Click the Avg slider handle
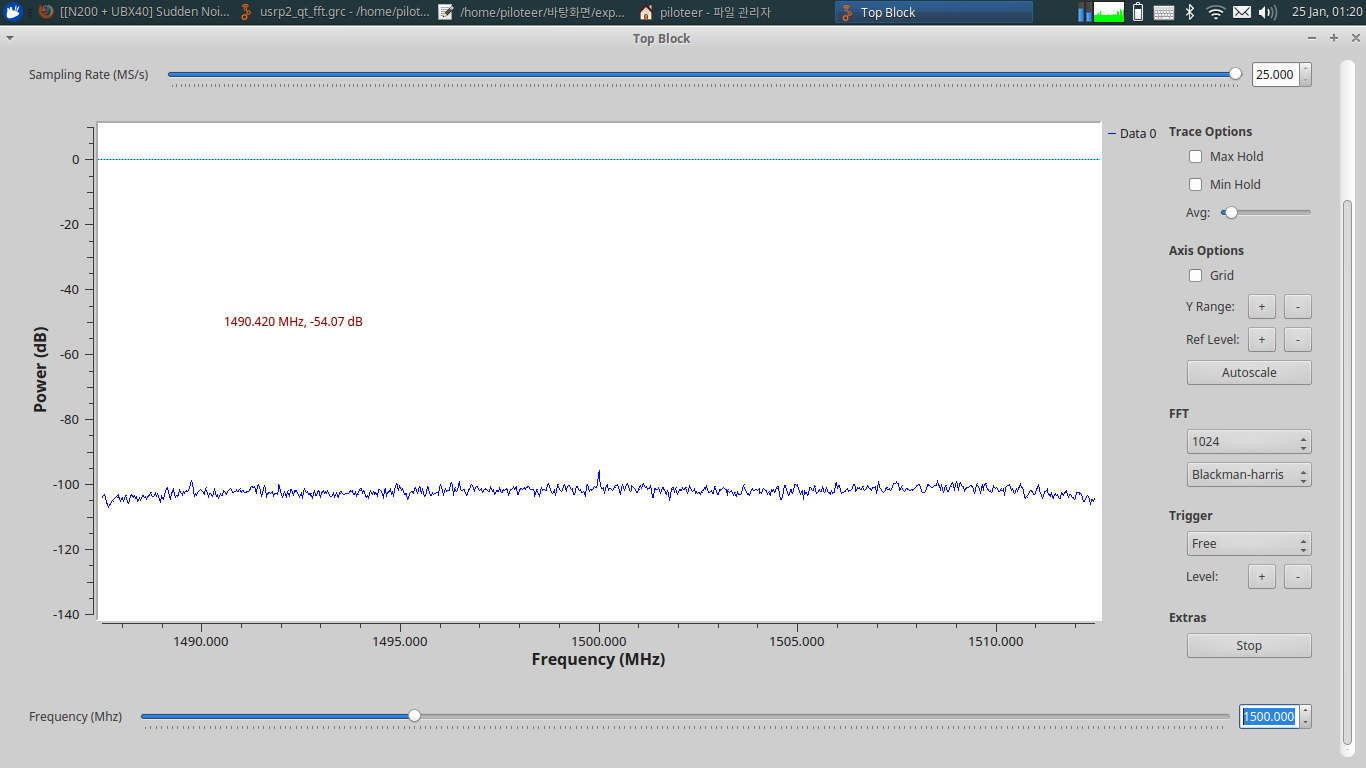This screenshot has height=768, width=1366. coord(1231,212)
